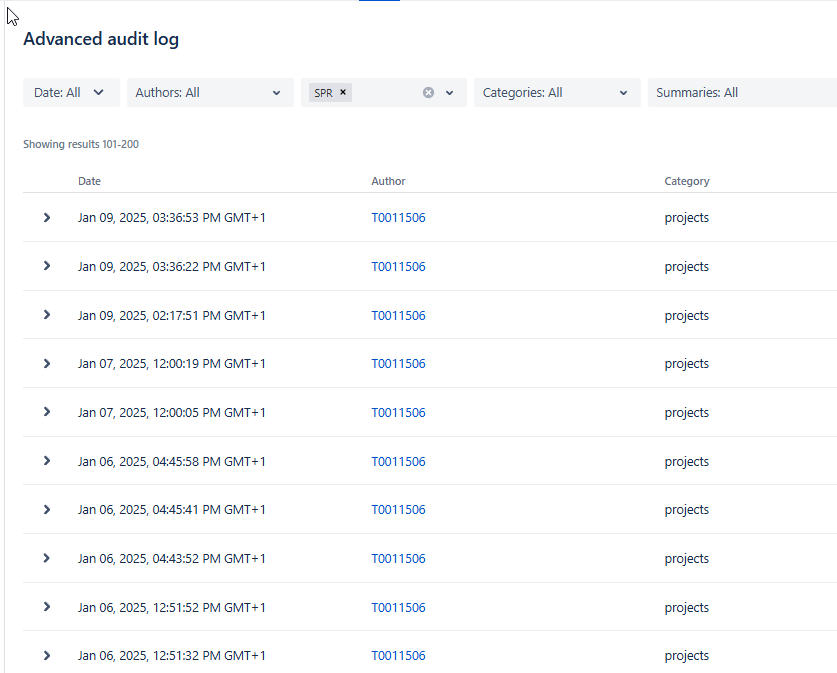The height and width of the screenshot is (673, 837).
Task: Select date 'Jan 09, 2025, 02:17:51 PM GMT+1'
Action: click(171, 315)
